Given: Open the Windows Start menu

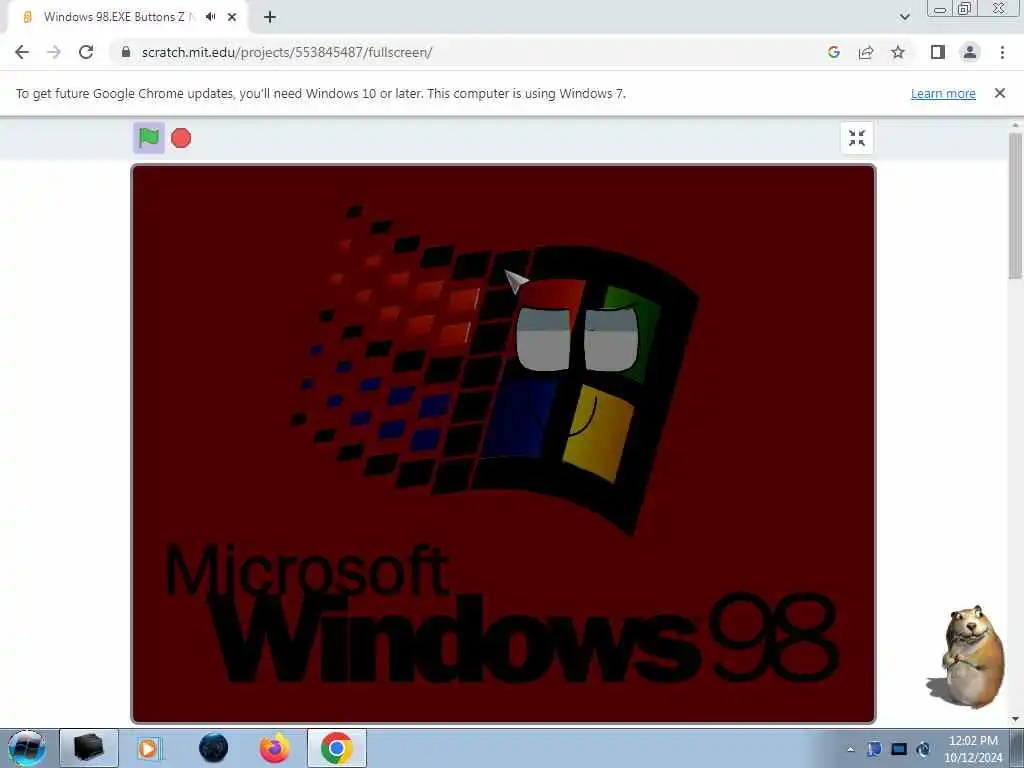Looking at the screenshot, I should [27, 748].
